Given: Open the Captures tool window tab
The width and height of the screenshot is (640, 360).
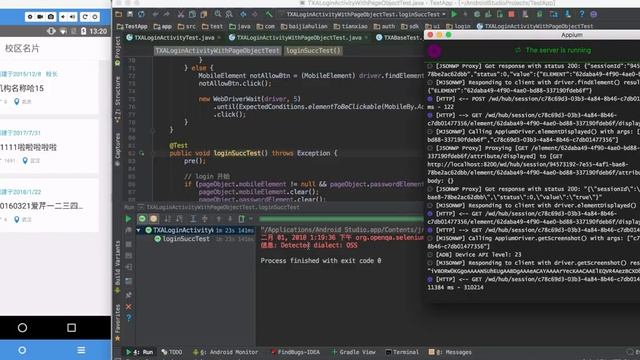Looking at the screenshot, I should pyautogui.click(x=118, y=149).
